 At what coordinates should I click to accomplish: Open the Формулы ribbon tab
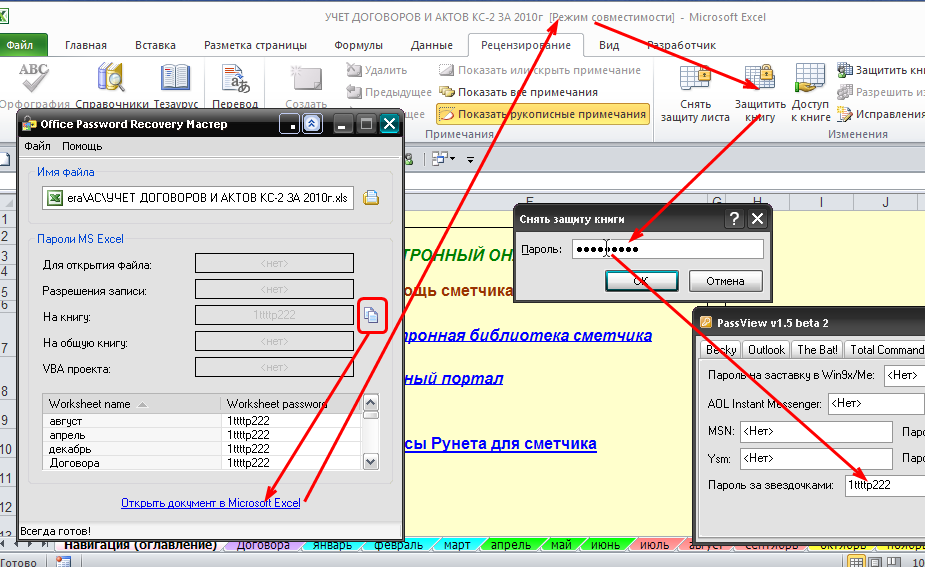coord(358,45)
